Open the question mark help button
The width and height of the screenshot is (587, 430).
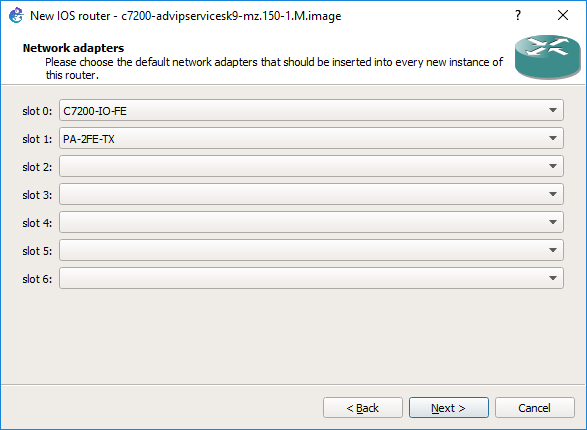tap(518, 15)
